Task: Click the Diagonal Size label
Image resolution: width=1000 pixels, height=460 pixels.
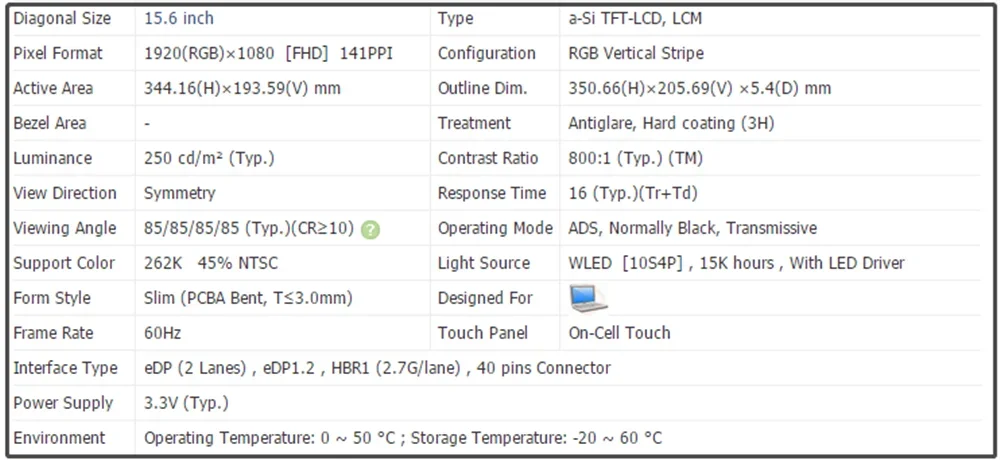Action: click(62, 18)
